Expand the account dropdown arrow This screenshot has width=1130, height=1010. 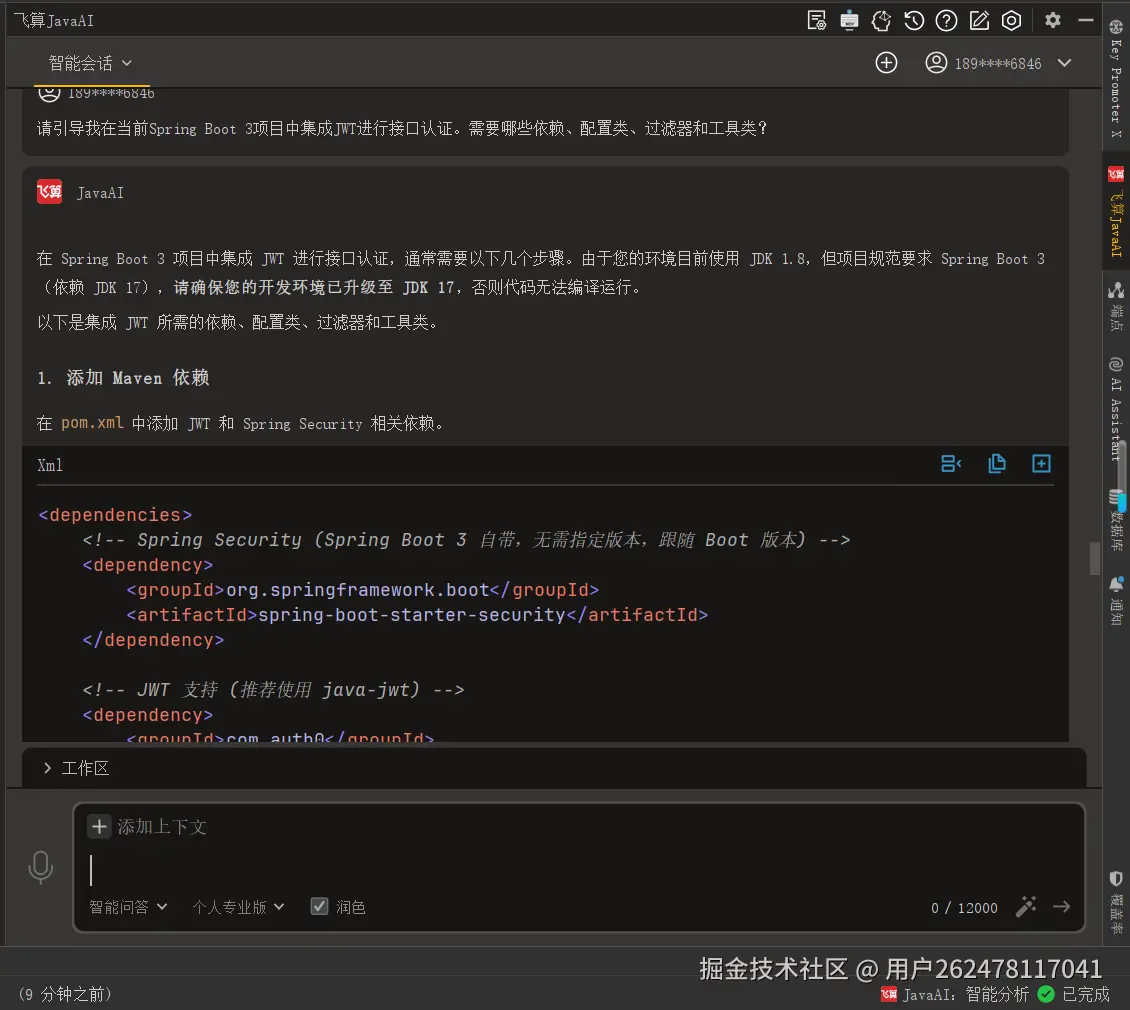click(x=1064, y=63)
